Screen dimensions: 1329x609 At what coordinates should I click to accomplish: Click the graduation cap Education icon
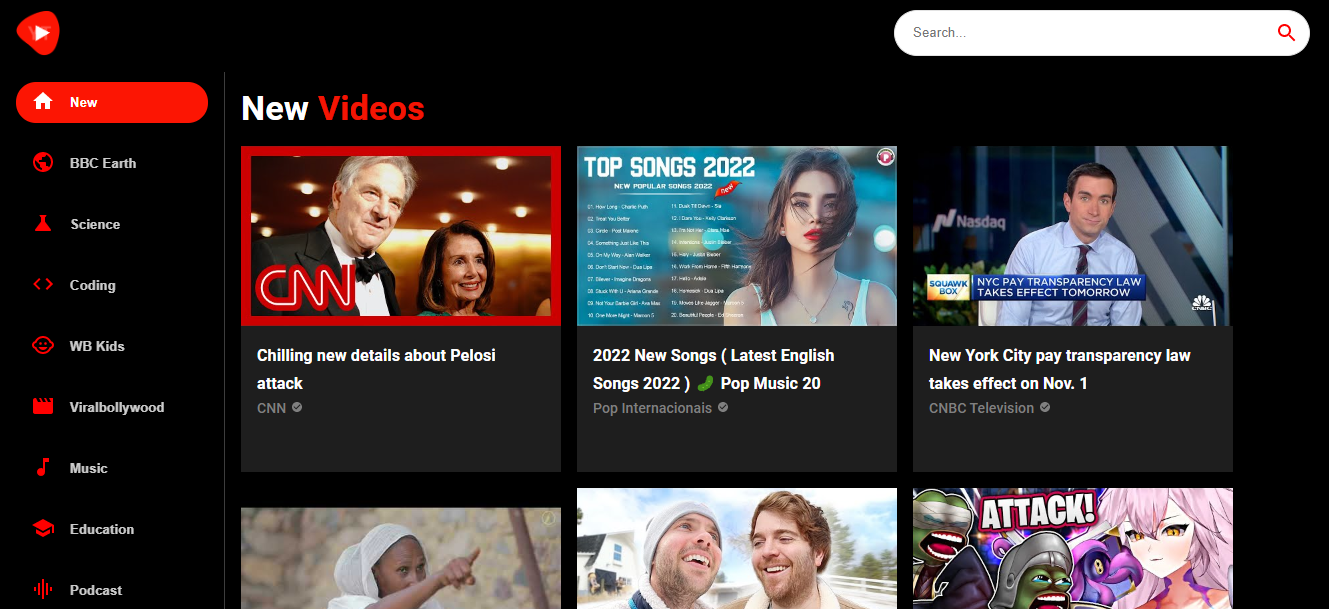tap(43, 529)
